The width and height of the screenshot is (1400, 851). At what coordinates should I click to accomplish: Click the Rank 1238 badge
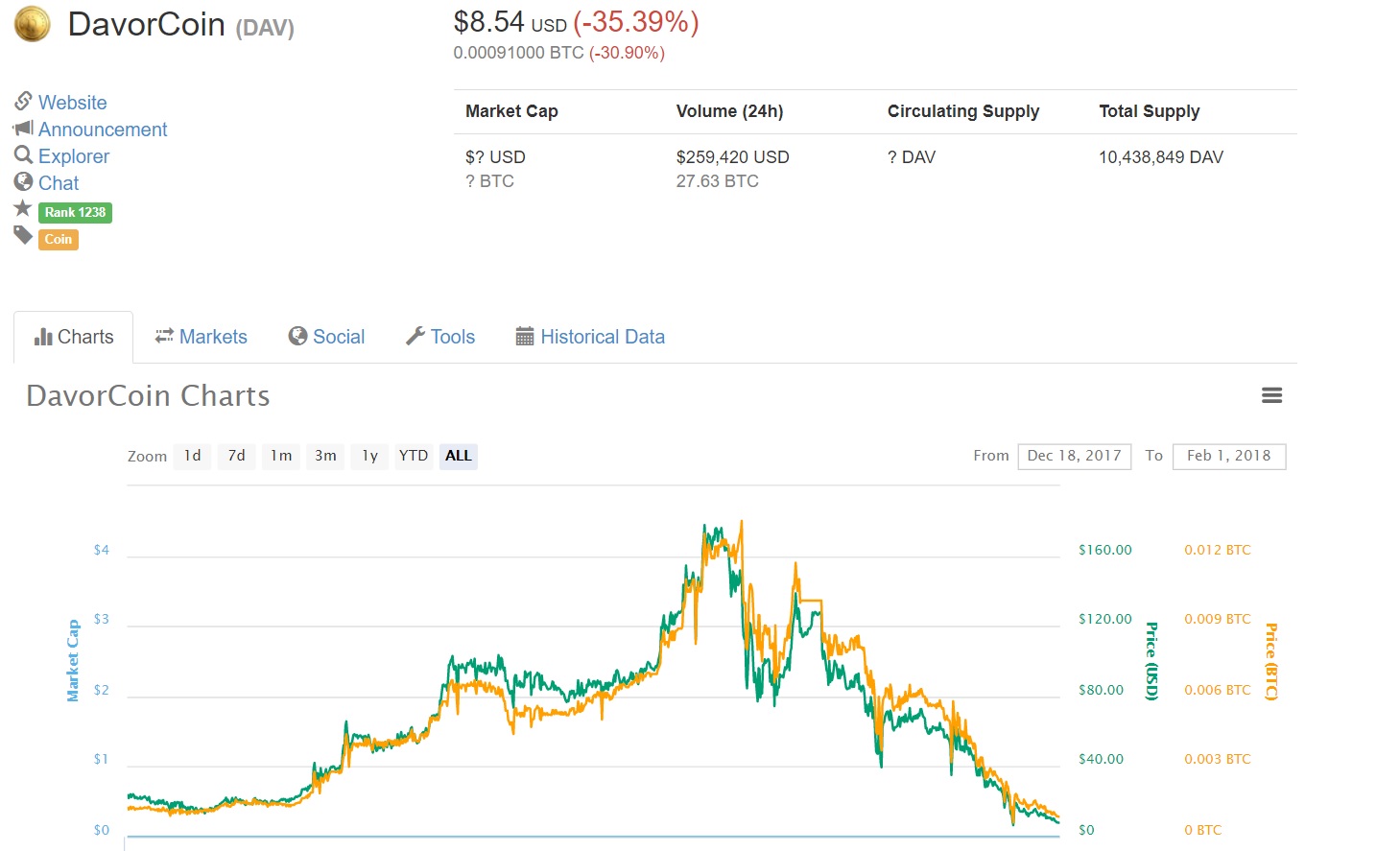76,212
